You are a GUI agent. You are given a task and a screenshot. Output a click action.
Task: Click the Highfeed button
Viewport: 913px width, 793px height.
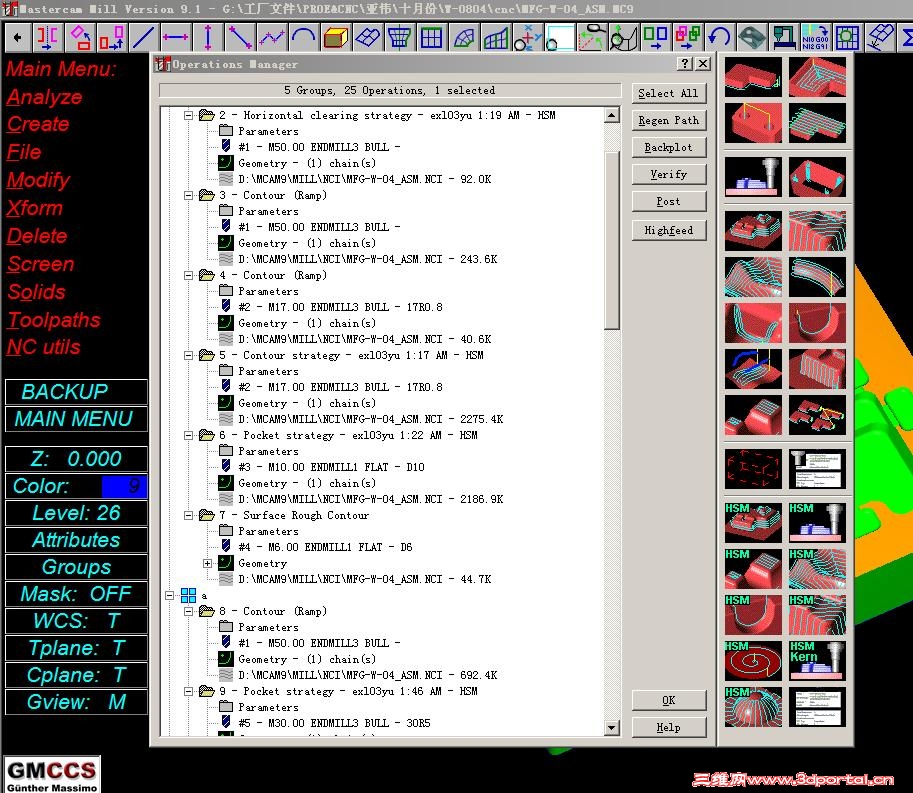(668, 230)
